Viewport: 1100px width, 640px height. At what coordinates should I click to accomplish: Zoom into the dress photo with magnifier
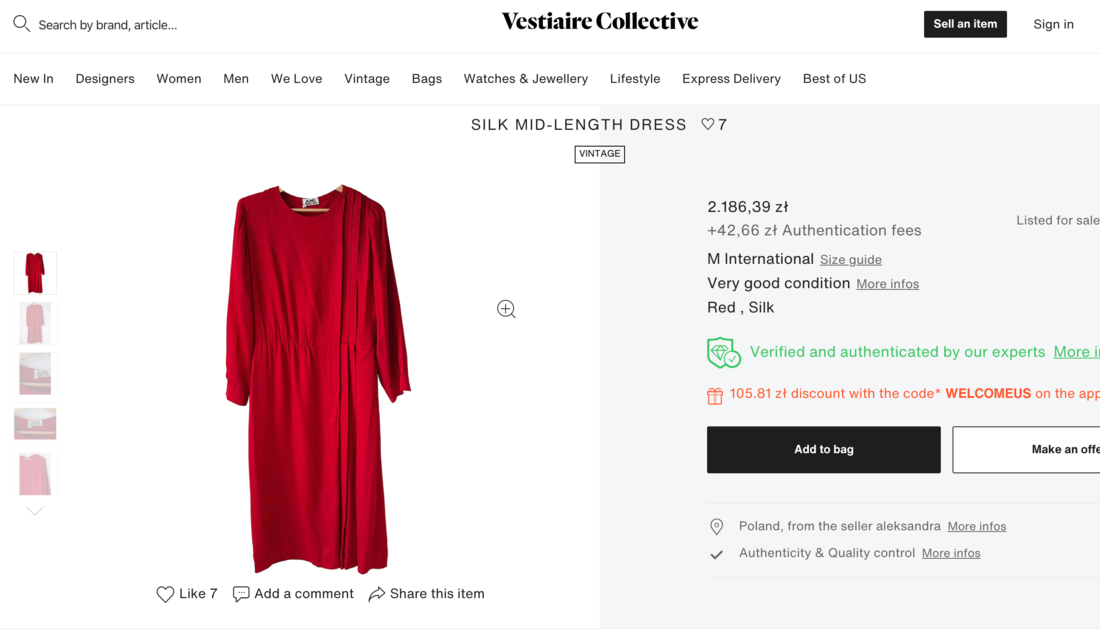click(x=506, y=309)
